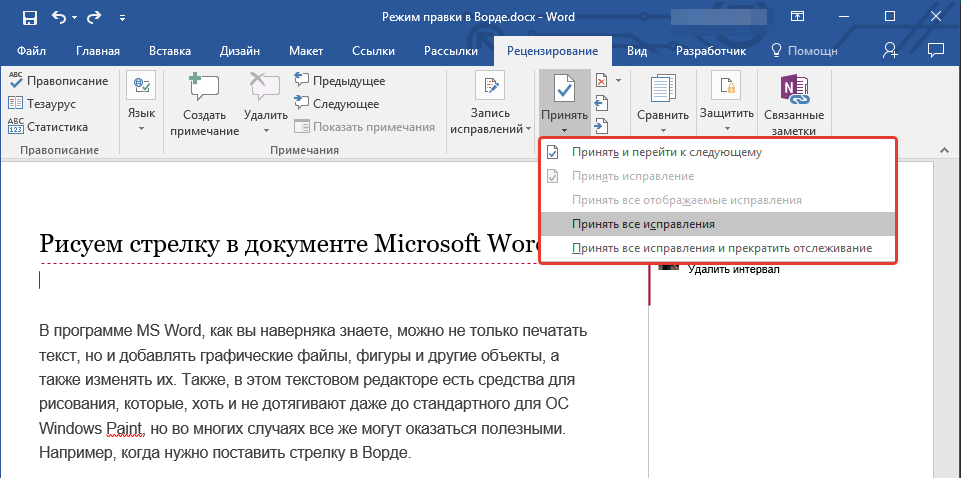Screen dimensions: 961x478
Task: Expand the Защитить dropdown arrow
Action: (x=726, y=129)
